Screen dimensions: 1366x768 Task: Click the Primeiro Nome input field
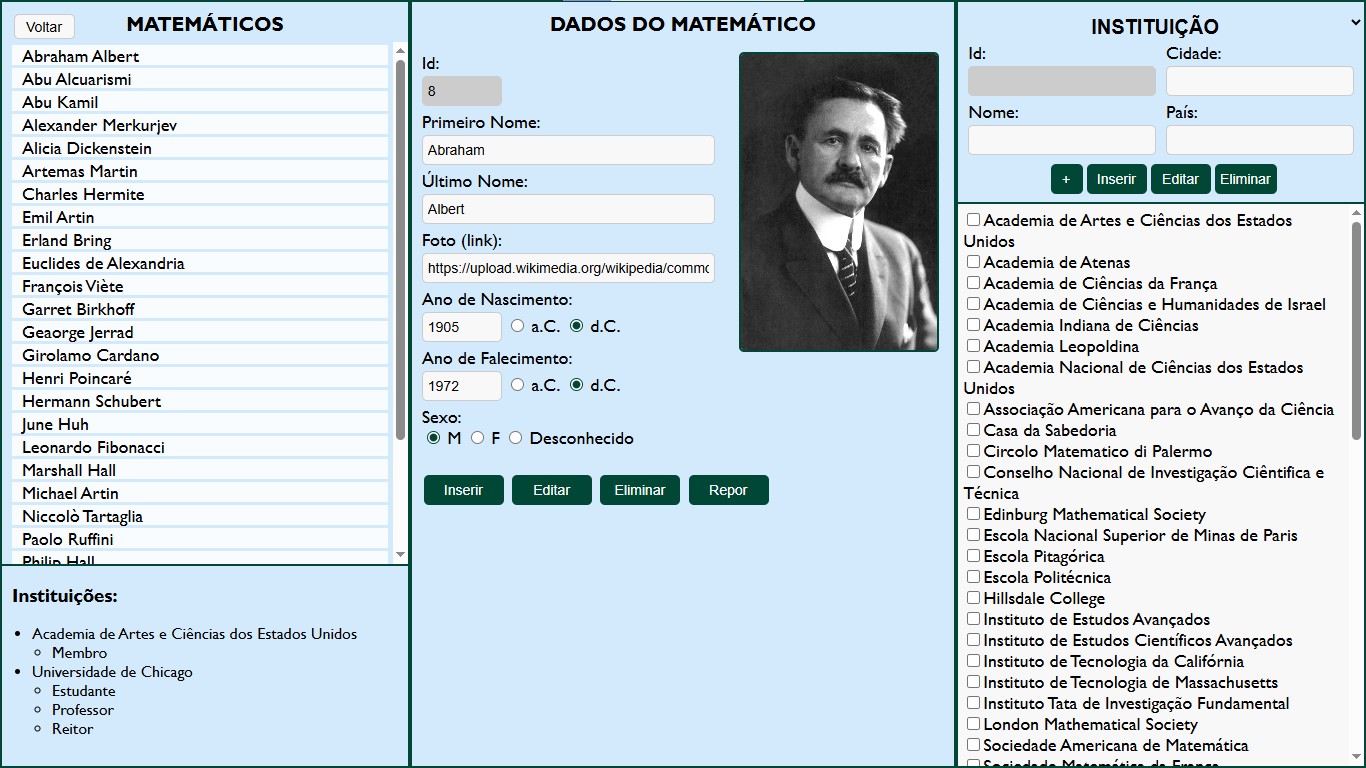click(x=568, y=150)
